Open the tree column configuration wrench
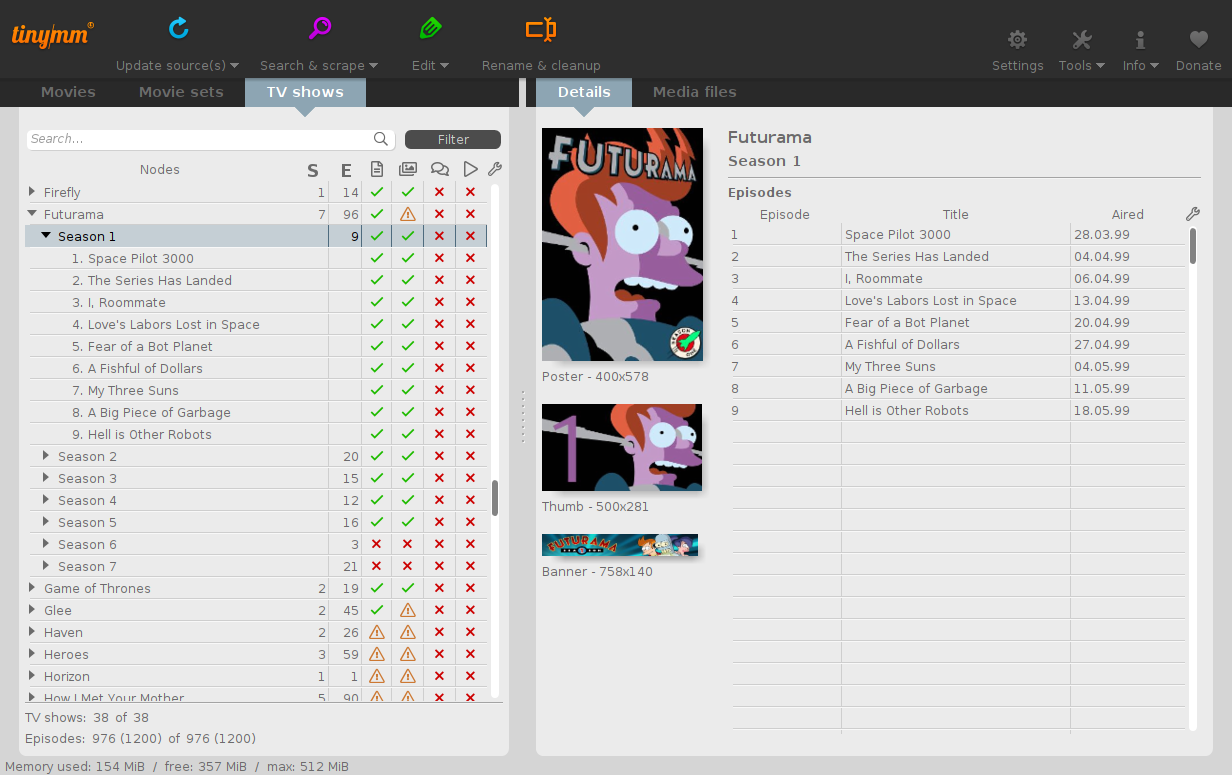The image size is (1232, 775). (494, 169)
